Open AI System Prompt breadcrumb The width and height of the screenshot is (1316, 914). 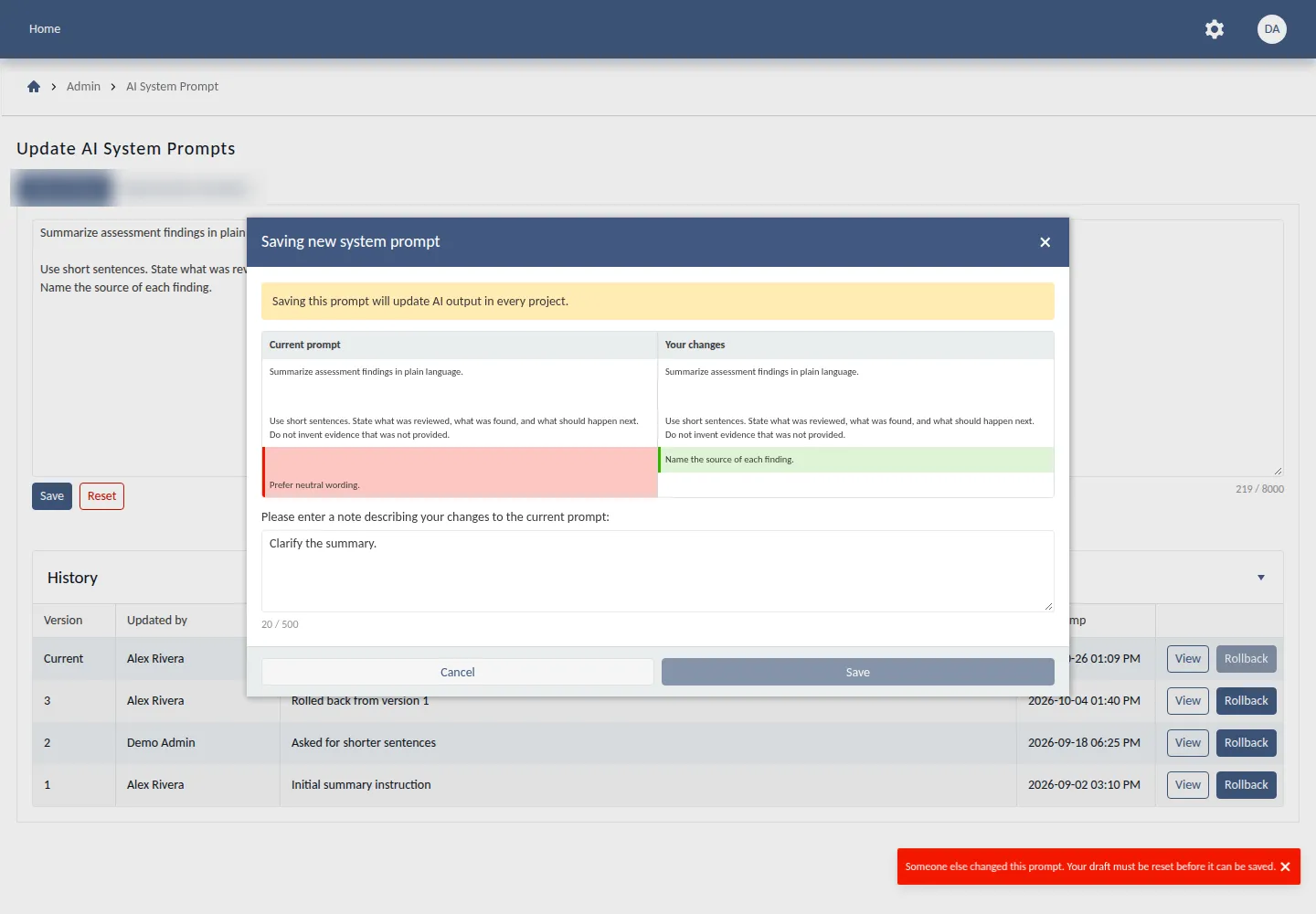tap(172, 87)
